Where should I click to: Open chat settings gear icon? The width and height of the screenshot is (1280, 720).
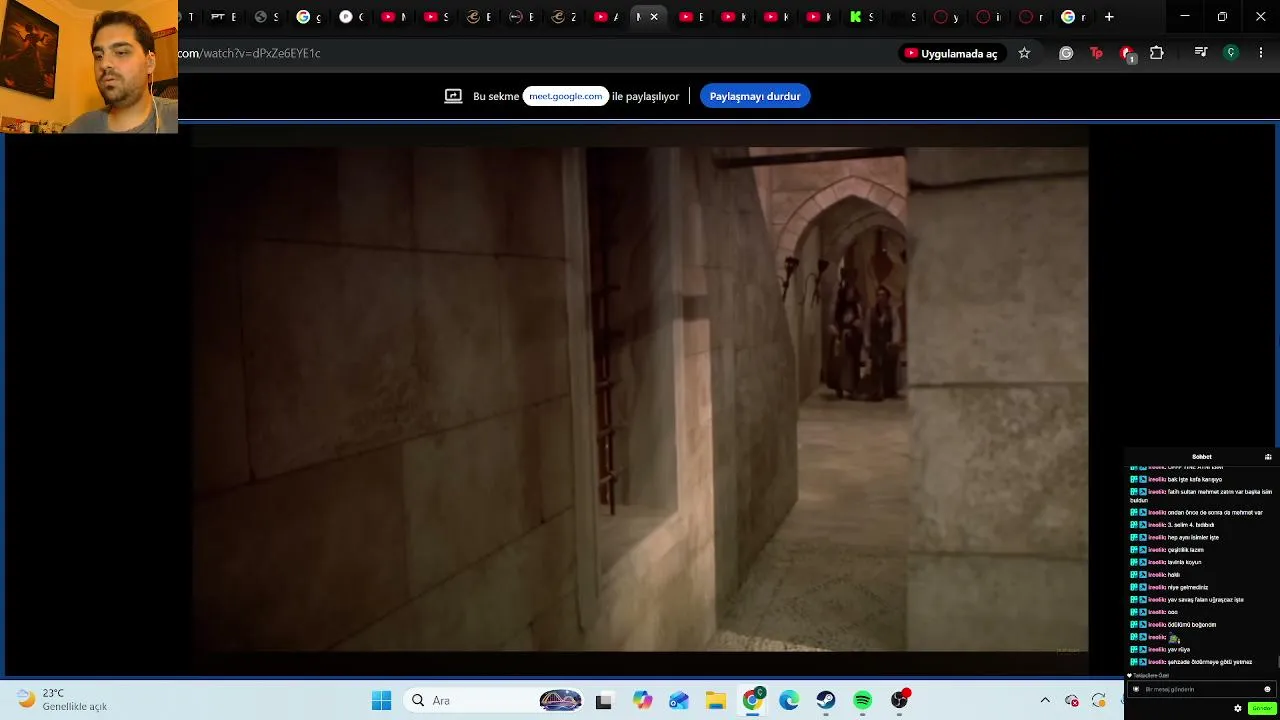point(1238,708)
